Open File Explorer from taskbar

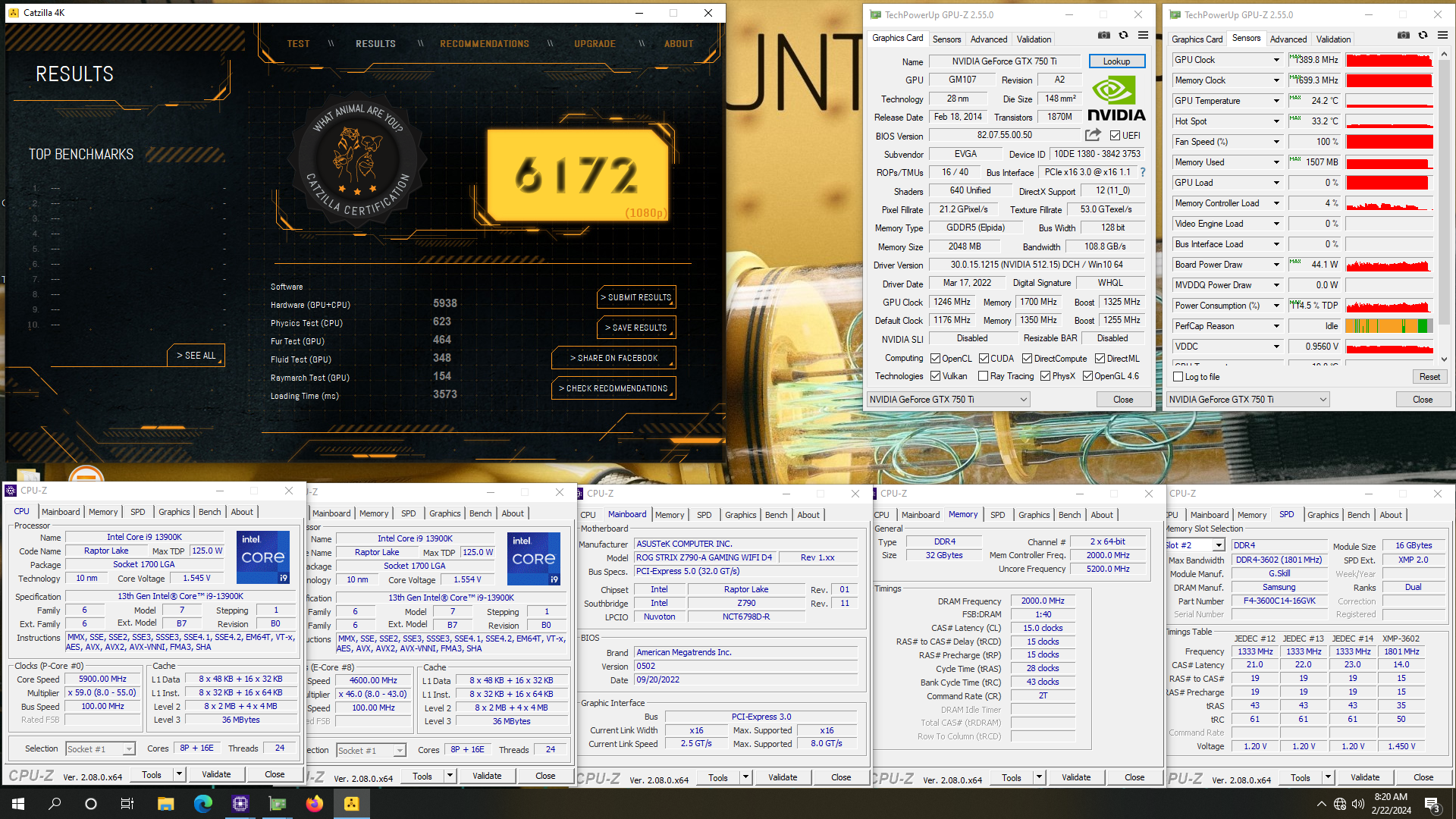(165, 804)
